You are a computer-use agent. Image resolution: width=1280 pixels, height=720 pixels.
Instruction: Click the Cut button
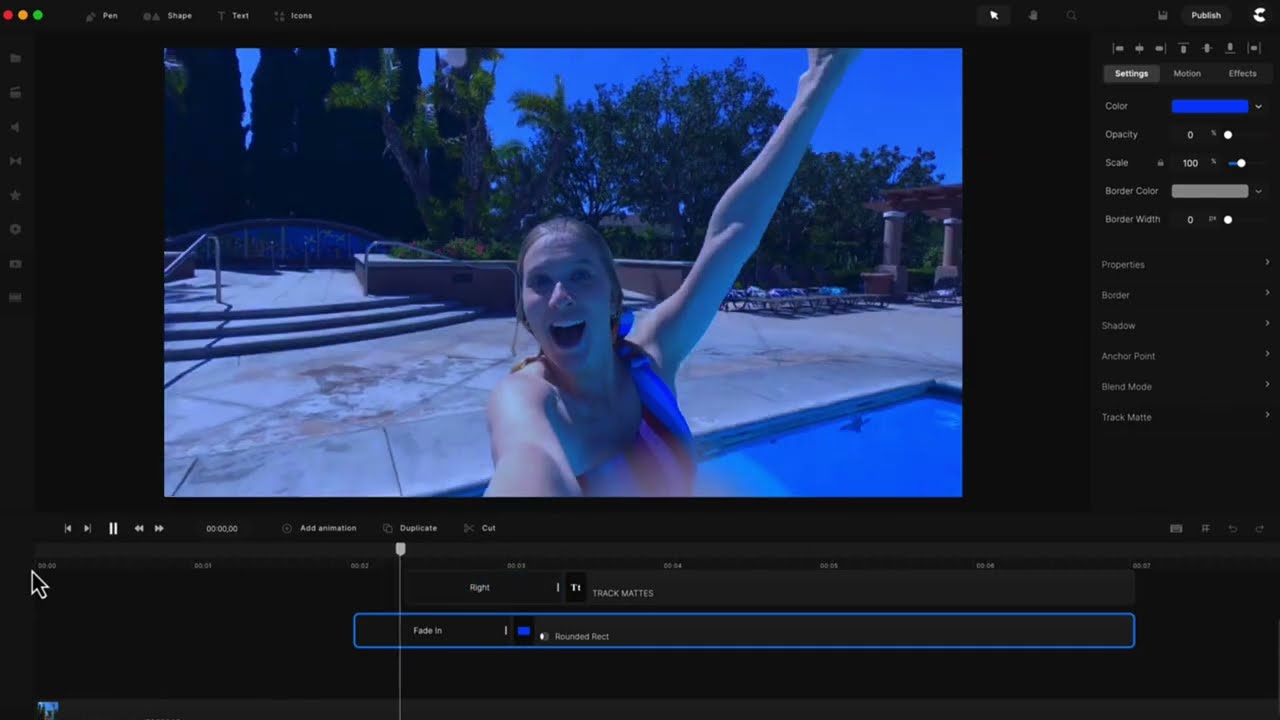[x=480, y=528]
